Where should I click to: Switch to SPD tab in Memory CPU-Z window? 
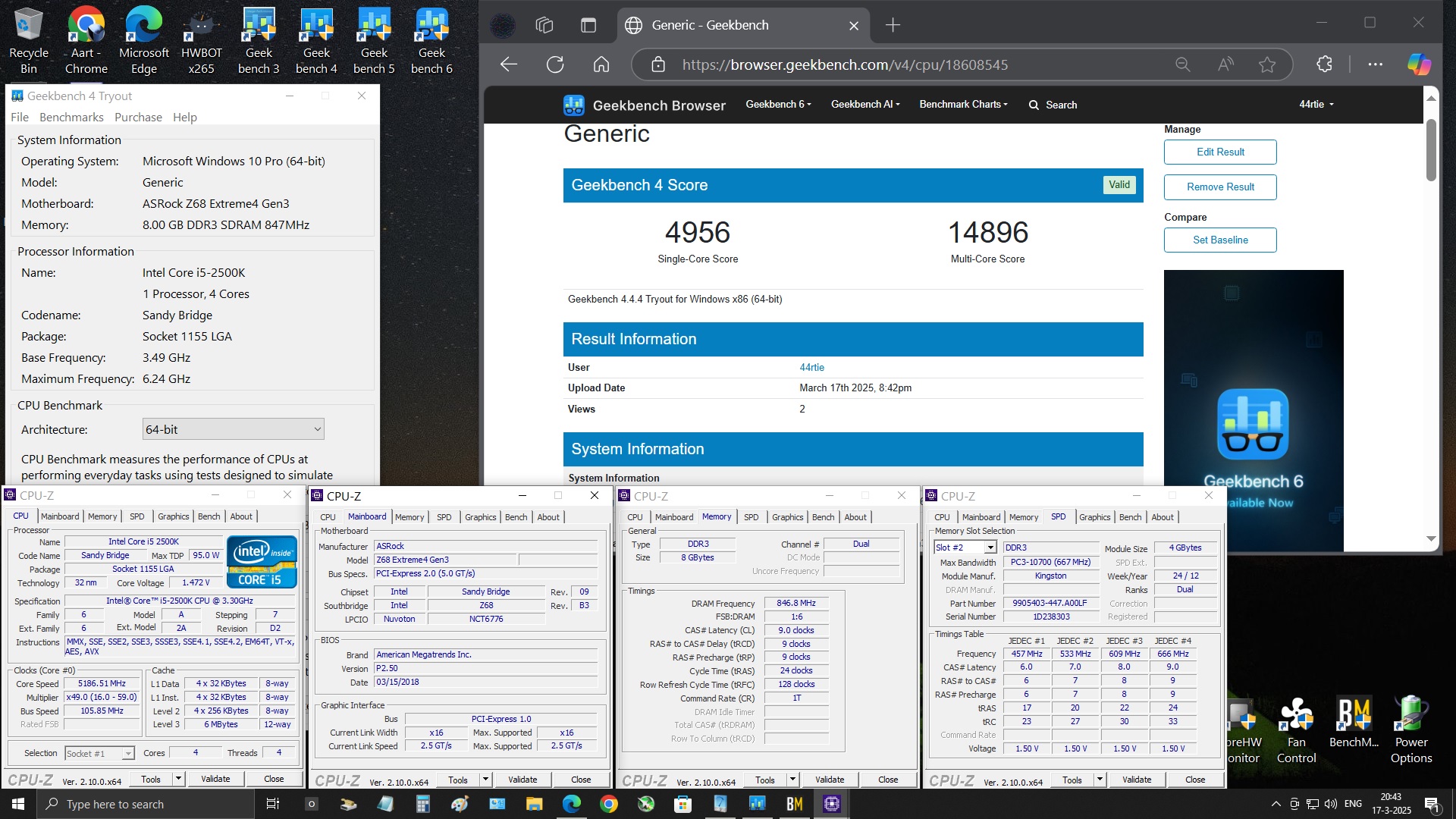click(751, 517)
